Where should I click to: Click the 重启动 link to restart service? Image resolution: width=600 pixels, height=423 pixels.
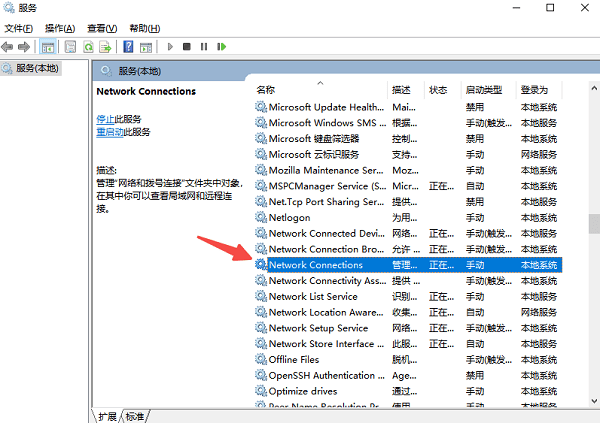pyautogui.click(x=110, y=132)
